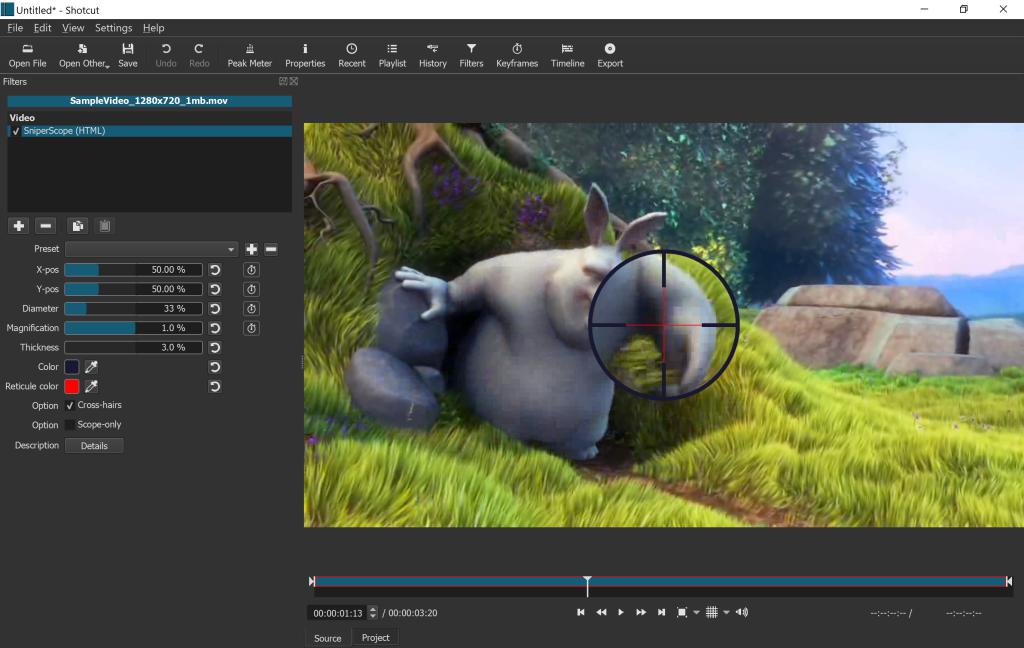
Task: Uncheck the SniperScope (HTML) filter
Action: [x=16, y=131]
